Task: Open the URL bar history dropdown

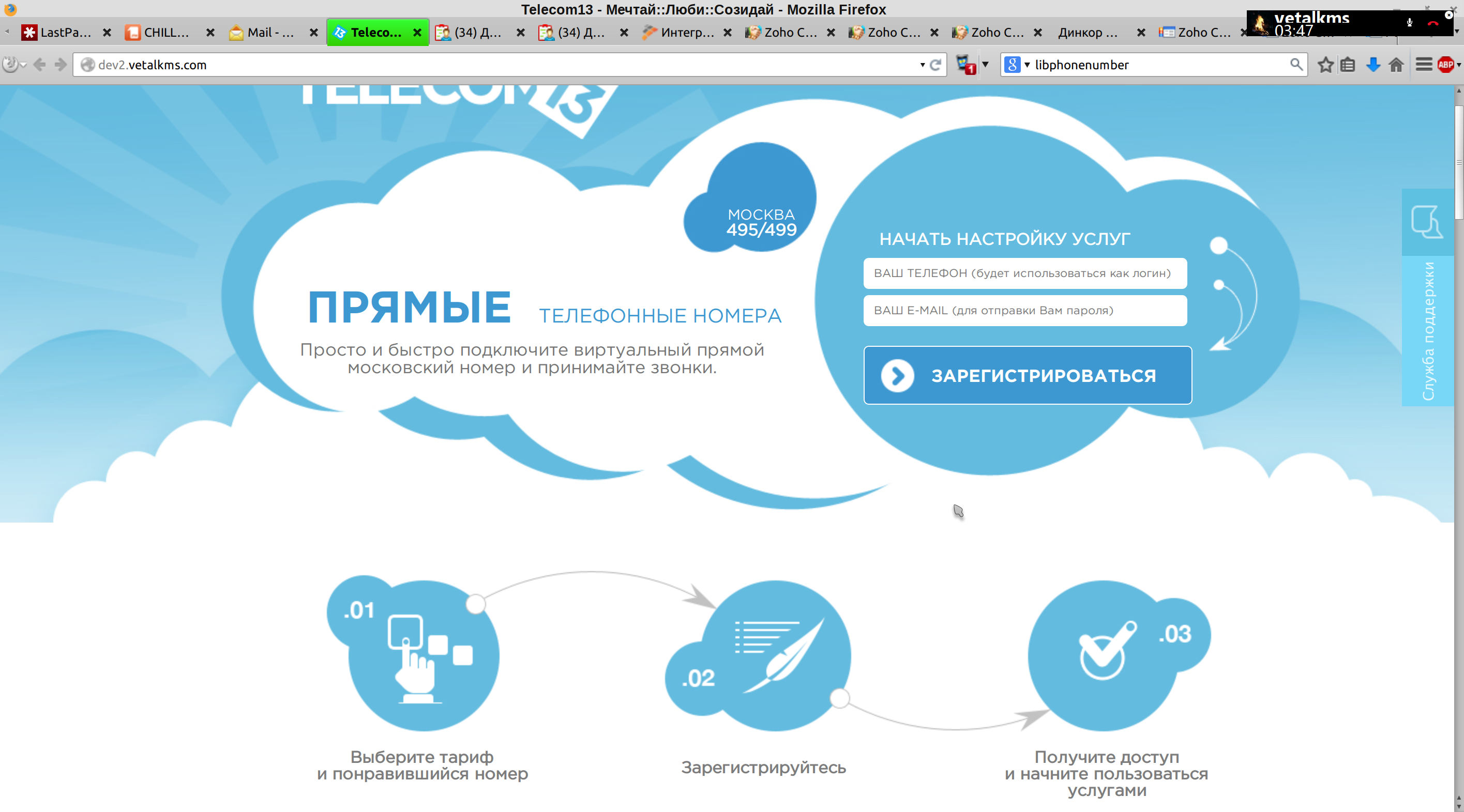Action: coord(922,65)
